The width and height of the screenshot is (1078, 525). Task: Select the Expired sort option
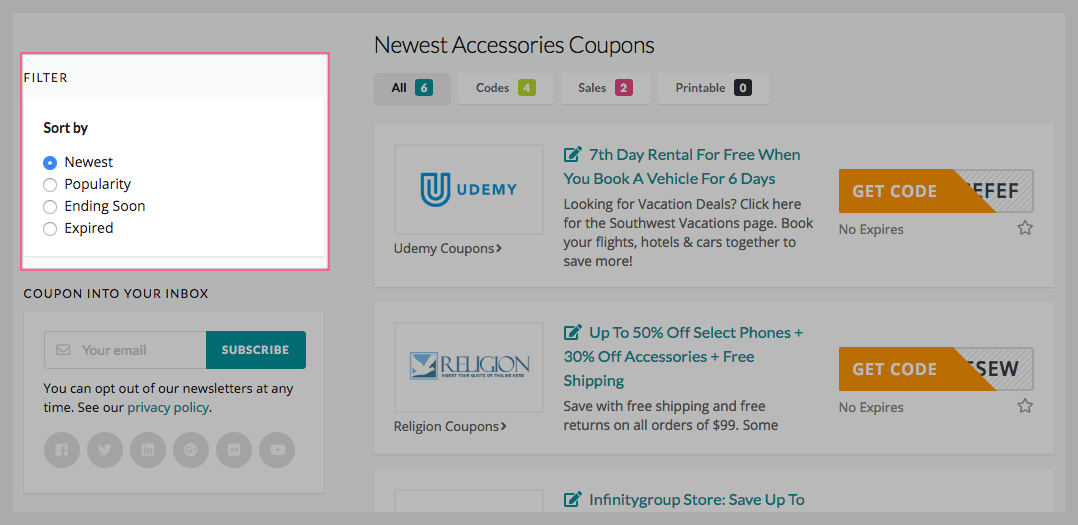point(50,229)
